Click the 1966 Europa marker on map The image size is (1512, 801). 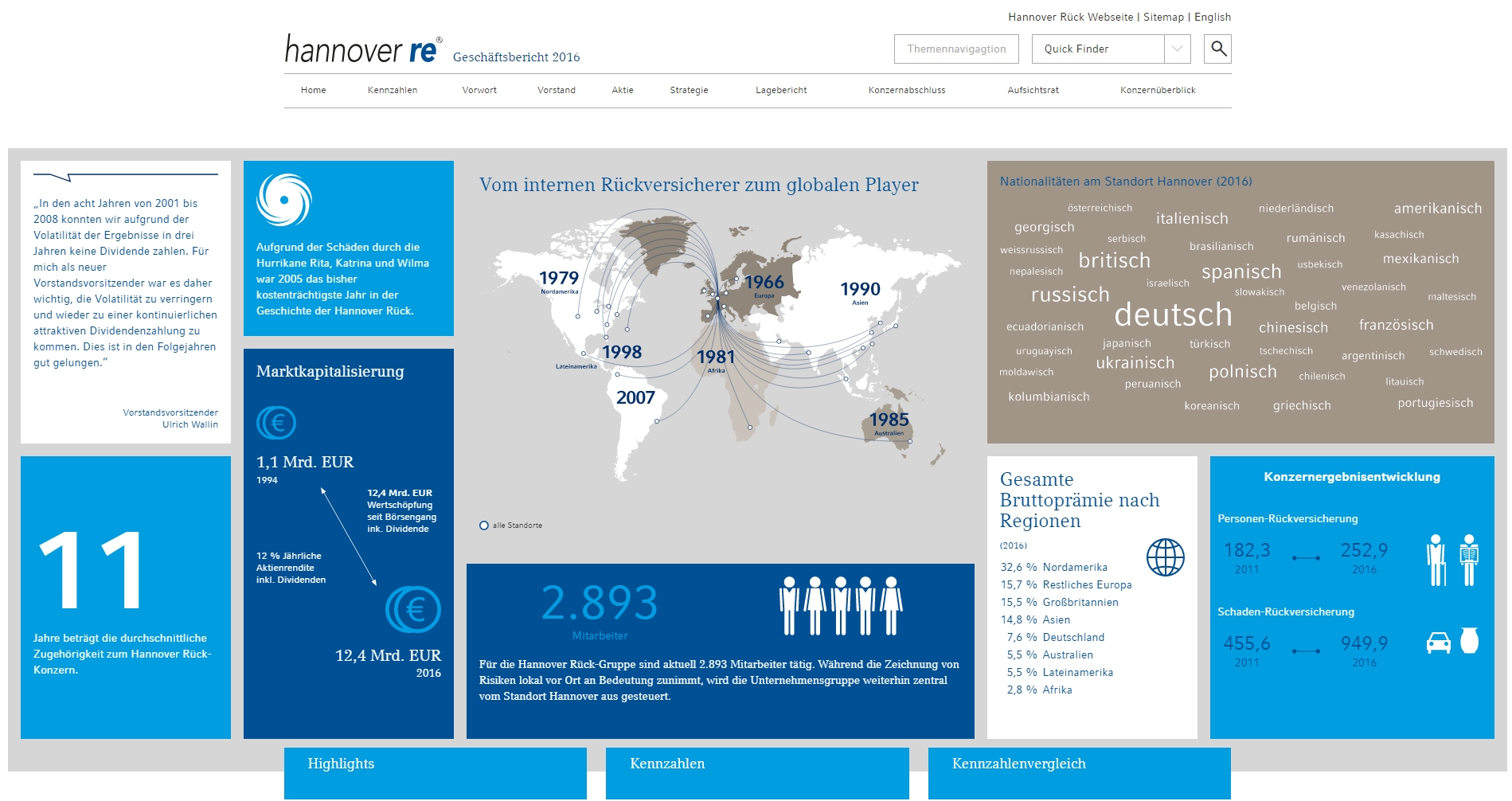(x=764, y=283)
